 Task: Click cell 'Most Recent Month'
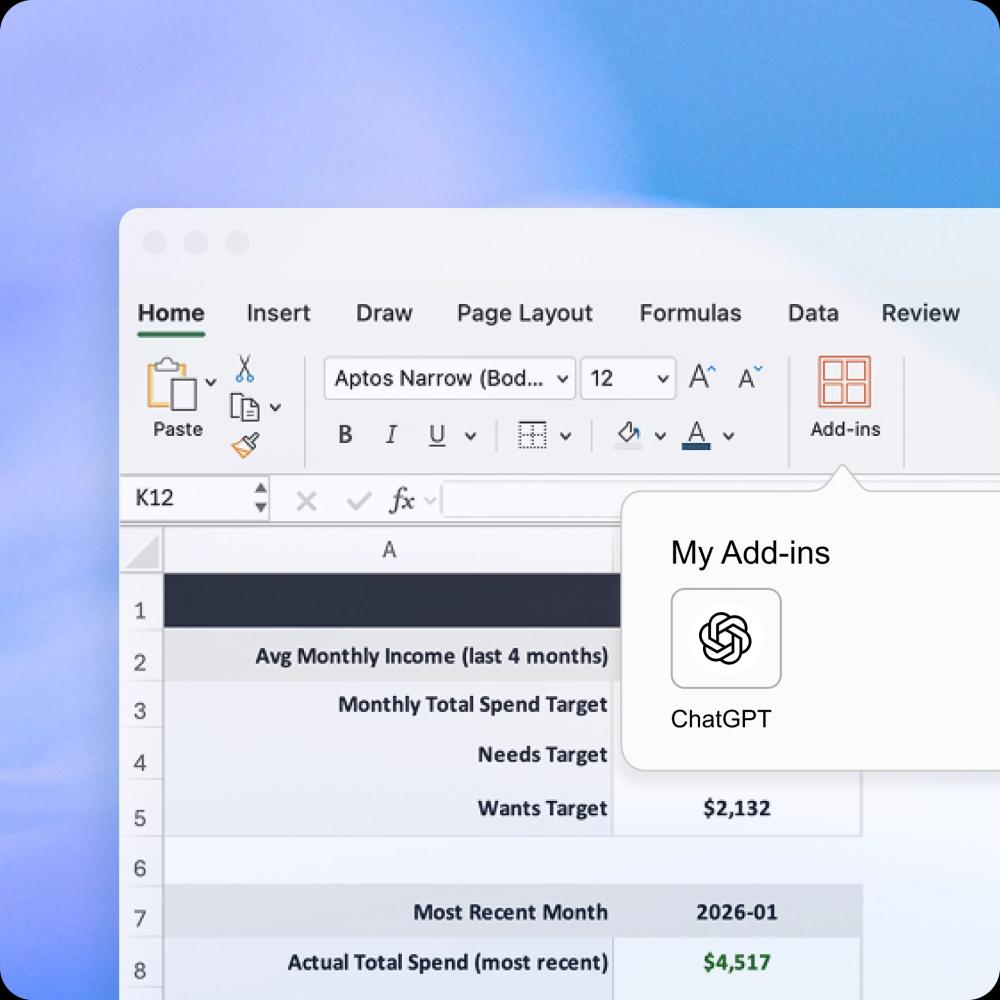tap(389, 911)
